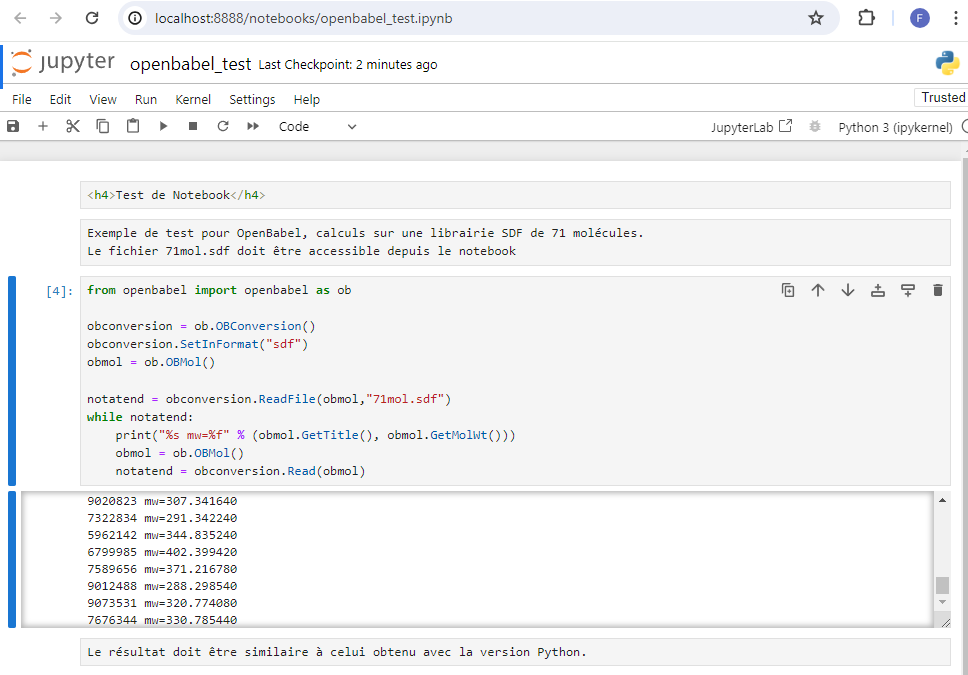This screenshot has width=968, height=675.
Task: Click the browser back arrow
Action: [20, 18]
